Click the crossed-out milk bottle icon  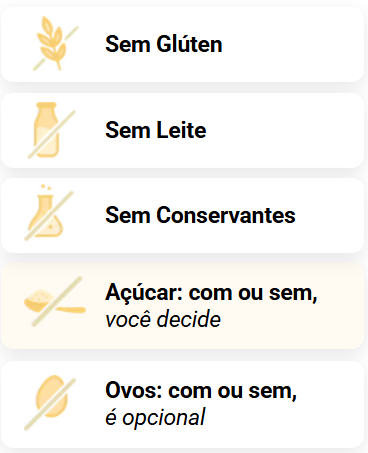[52, 130]
